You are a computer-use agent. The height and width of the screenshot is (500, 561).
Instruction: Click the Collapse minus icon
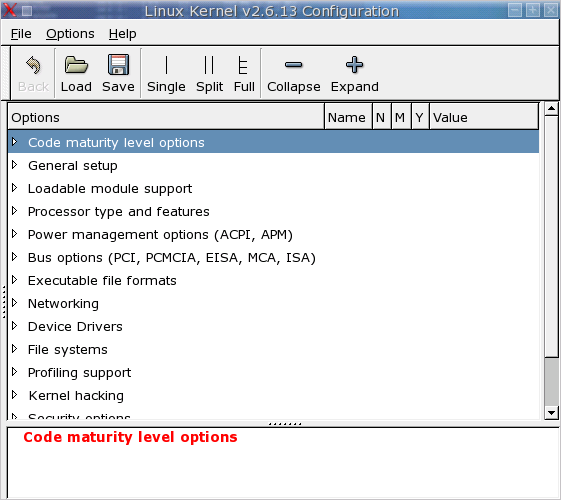pos(293,65)
